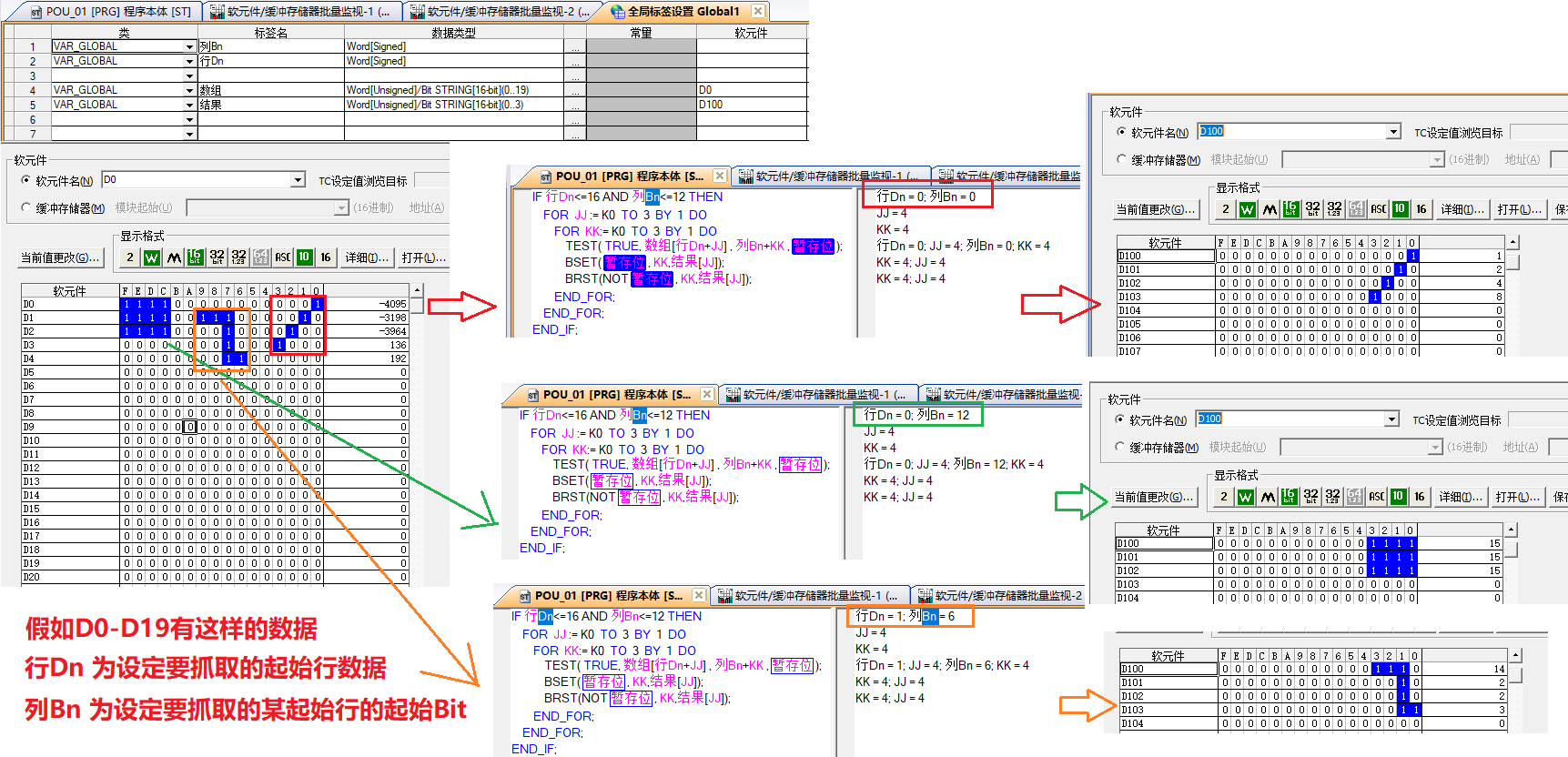This screenshot has width=1568, height=757.
Task: Click 详细(I) button in D0 panel
Action: point(367,257)
